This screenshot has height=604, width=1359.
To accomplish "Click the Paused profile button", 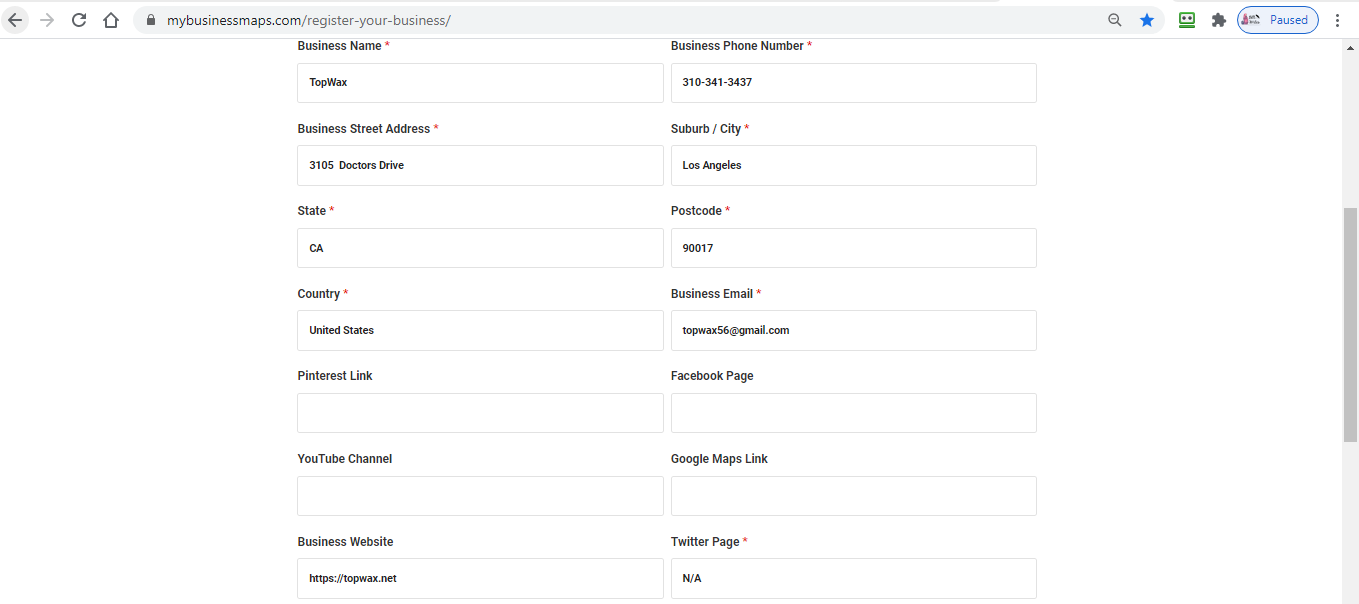I will pos(1277,20).
